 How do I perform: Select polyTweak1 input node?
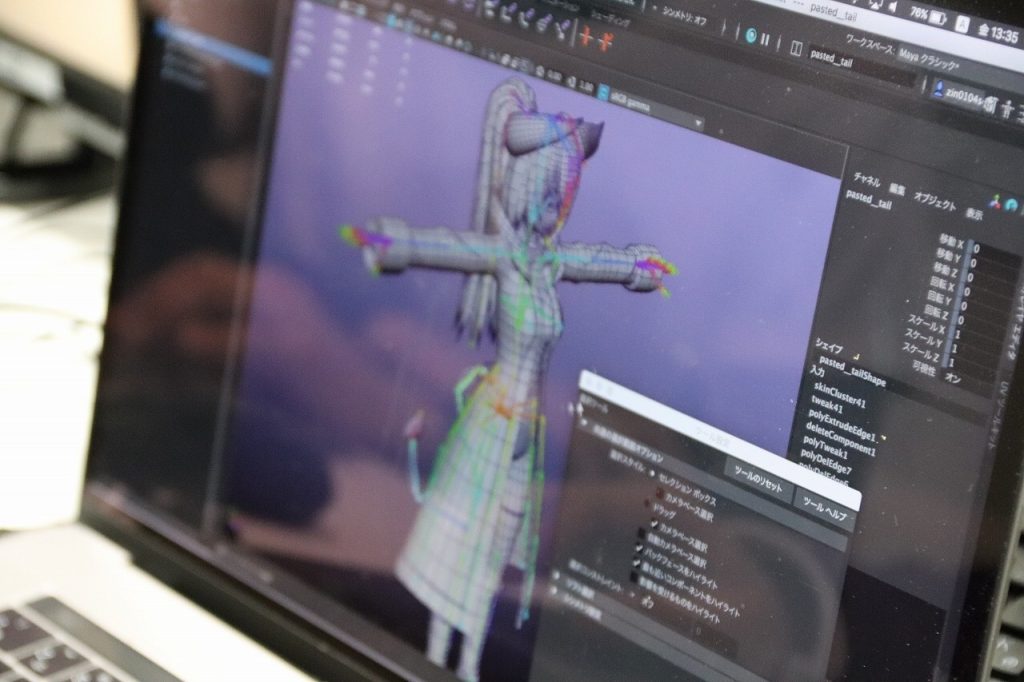pyautogui.click(x=825, y=448)
